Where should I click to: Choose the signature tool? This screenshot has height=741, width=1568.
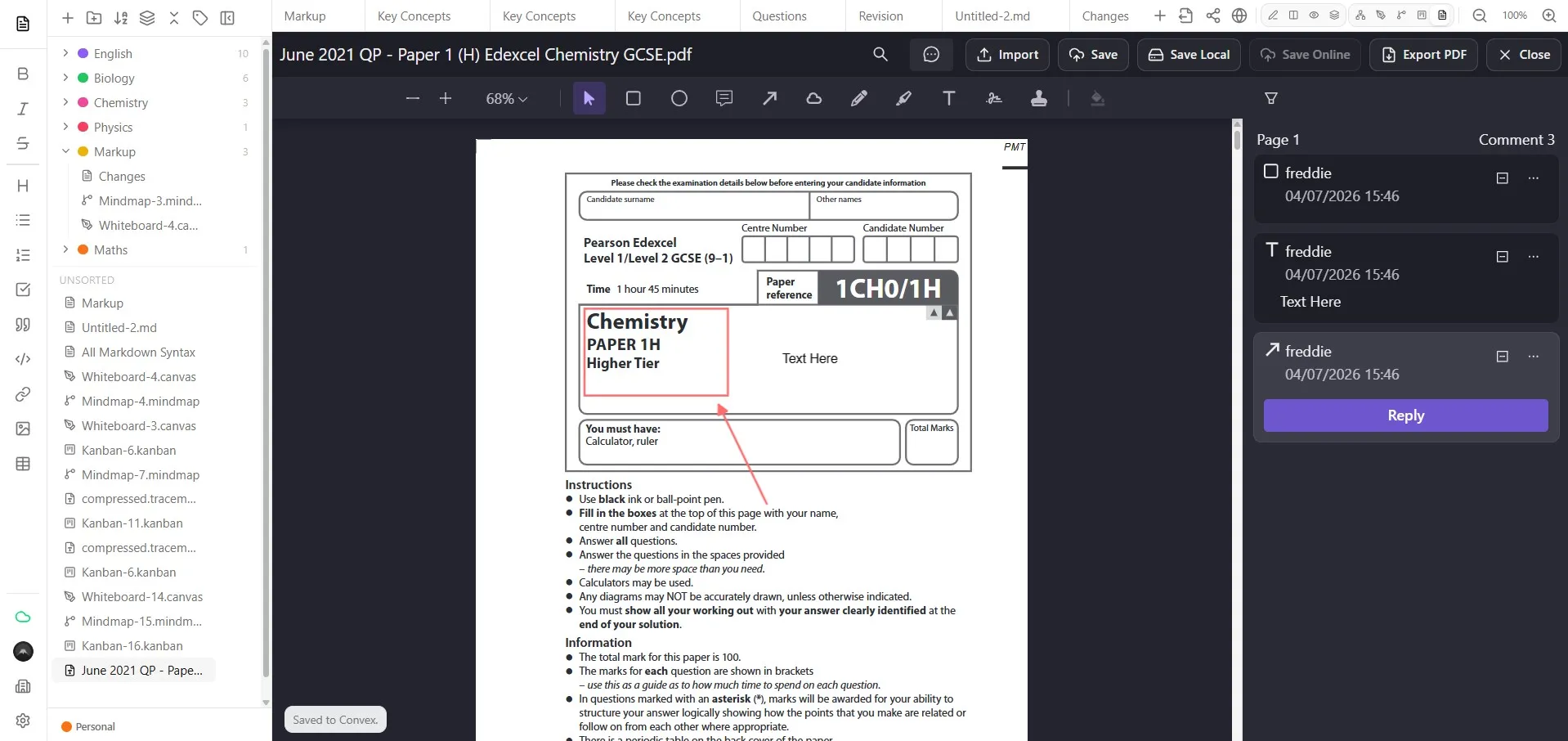(x=993, y=98)
